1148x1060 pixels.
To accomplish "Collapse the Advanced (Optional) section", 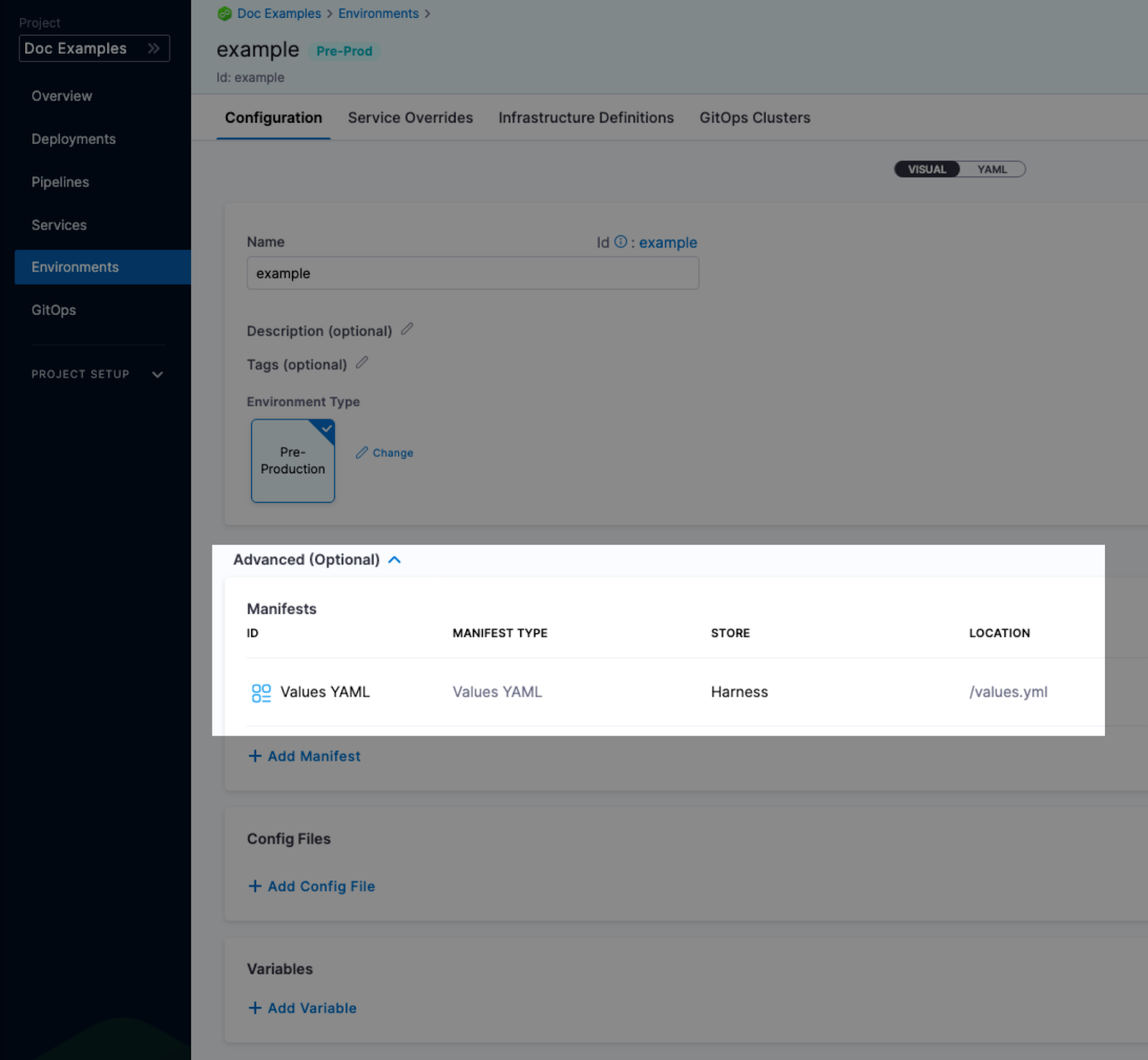I will click(x=395, y=560).
